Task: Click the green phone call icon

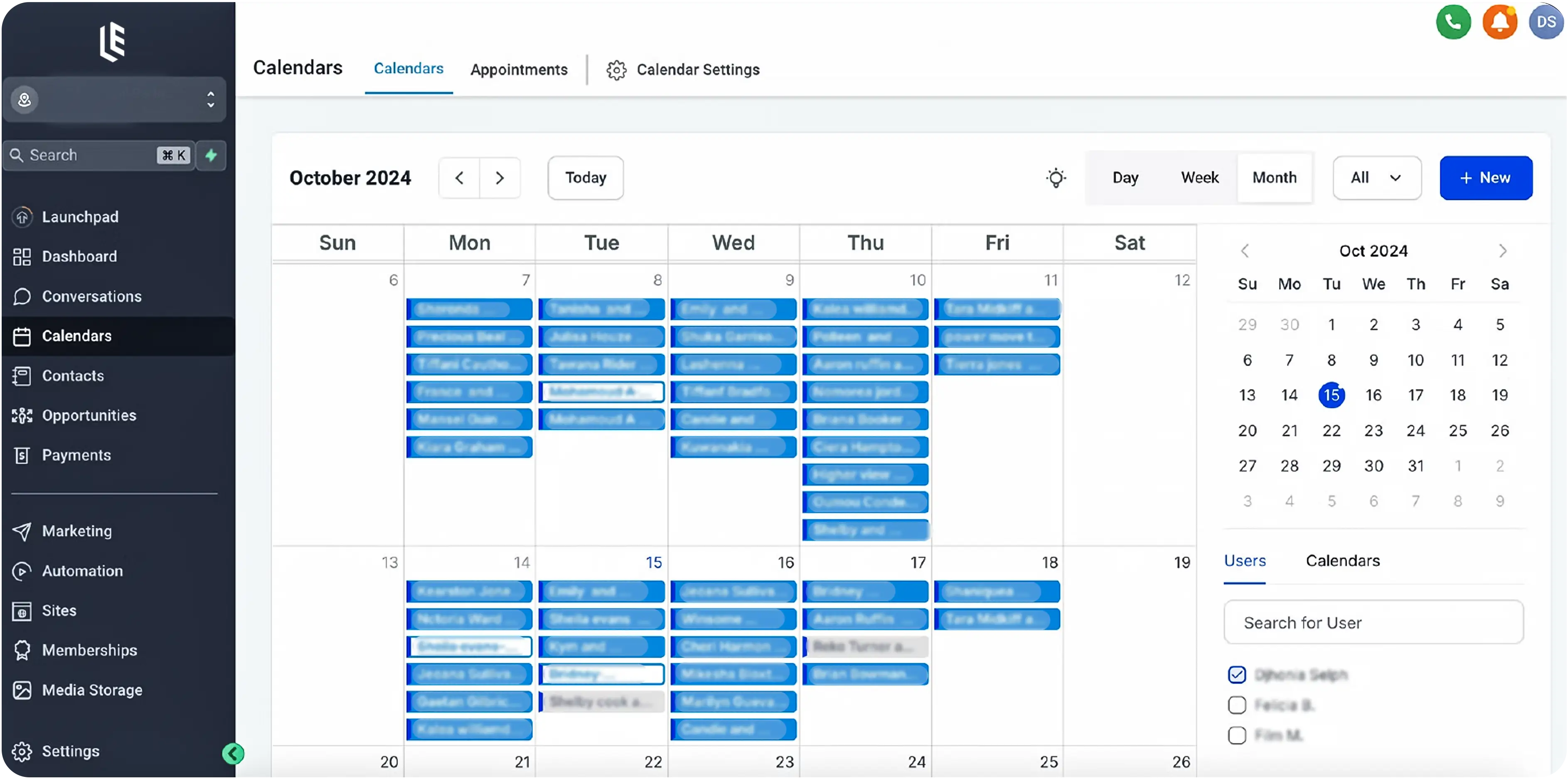Action: click(1453, 22)
